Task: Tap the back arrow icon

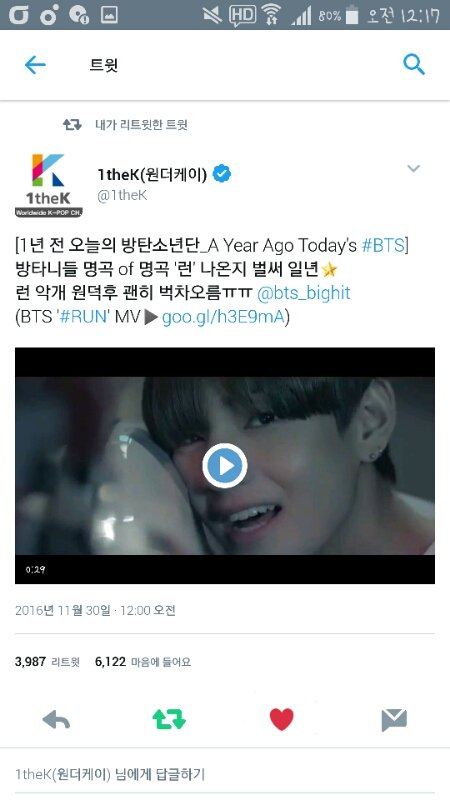Action: tap(35, 65)
